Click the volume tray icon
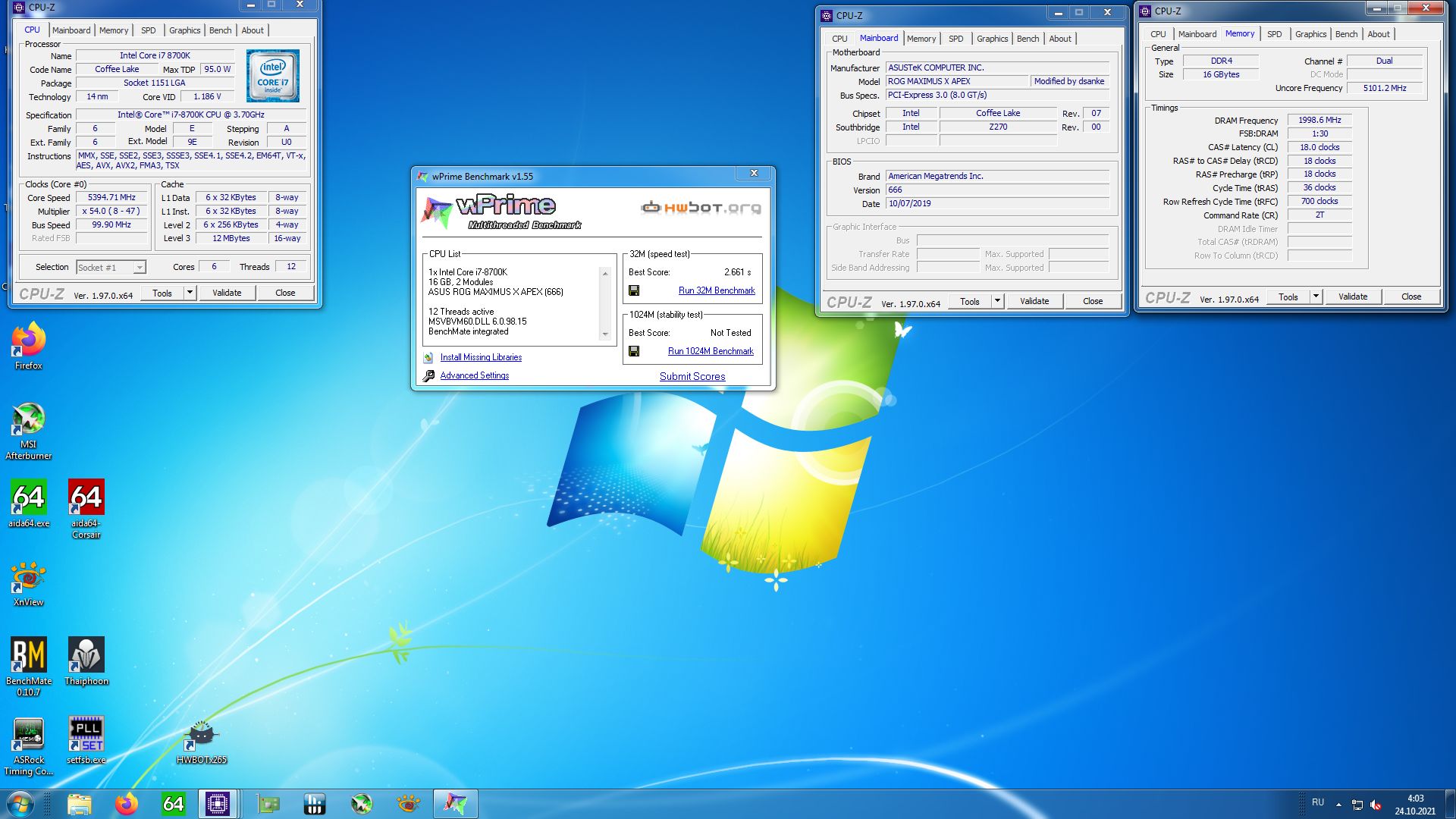This screenshot has height=819, width=1456. tap(1376, 805)
